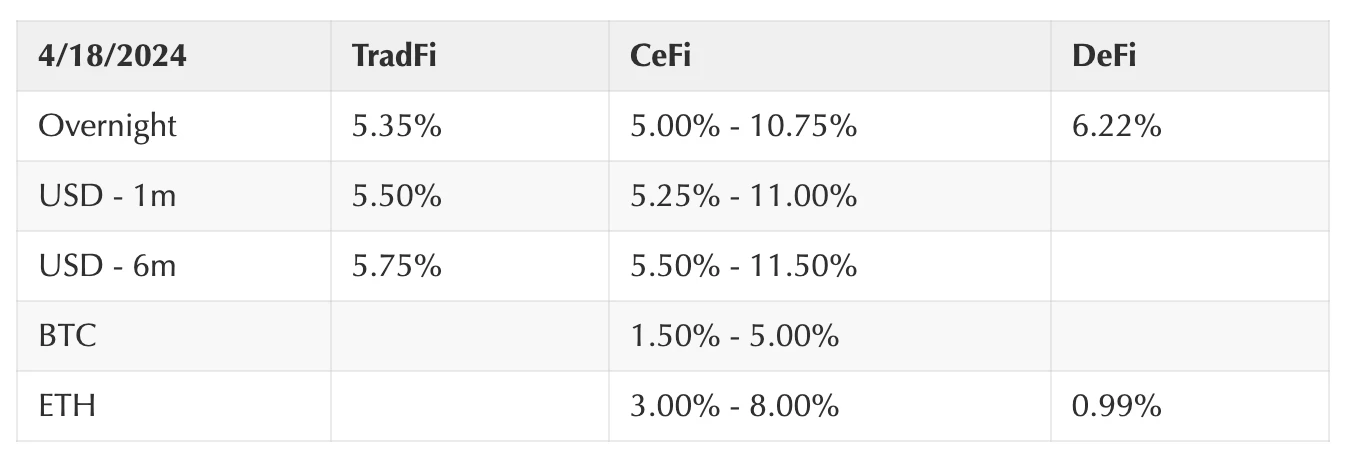This screenshot has height=460, width=1351.
Task: Select the DeFi column header
Action: pyautogui.click(x=1190, y=56)
